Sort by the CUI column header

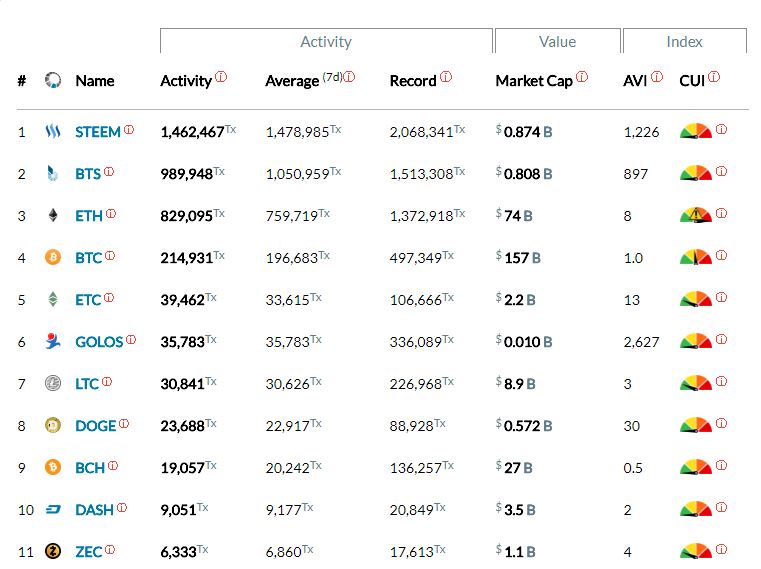coord(692,81)
